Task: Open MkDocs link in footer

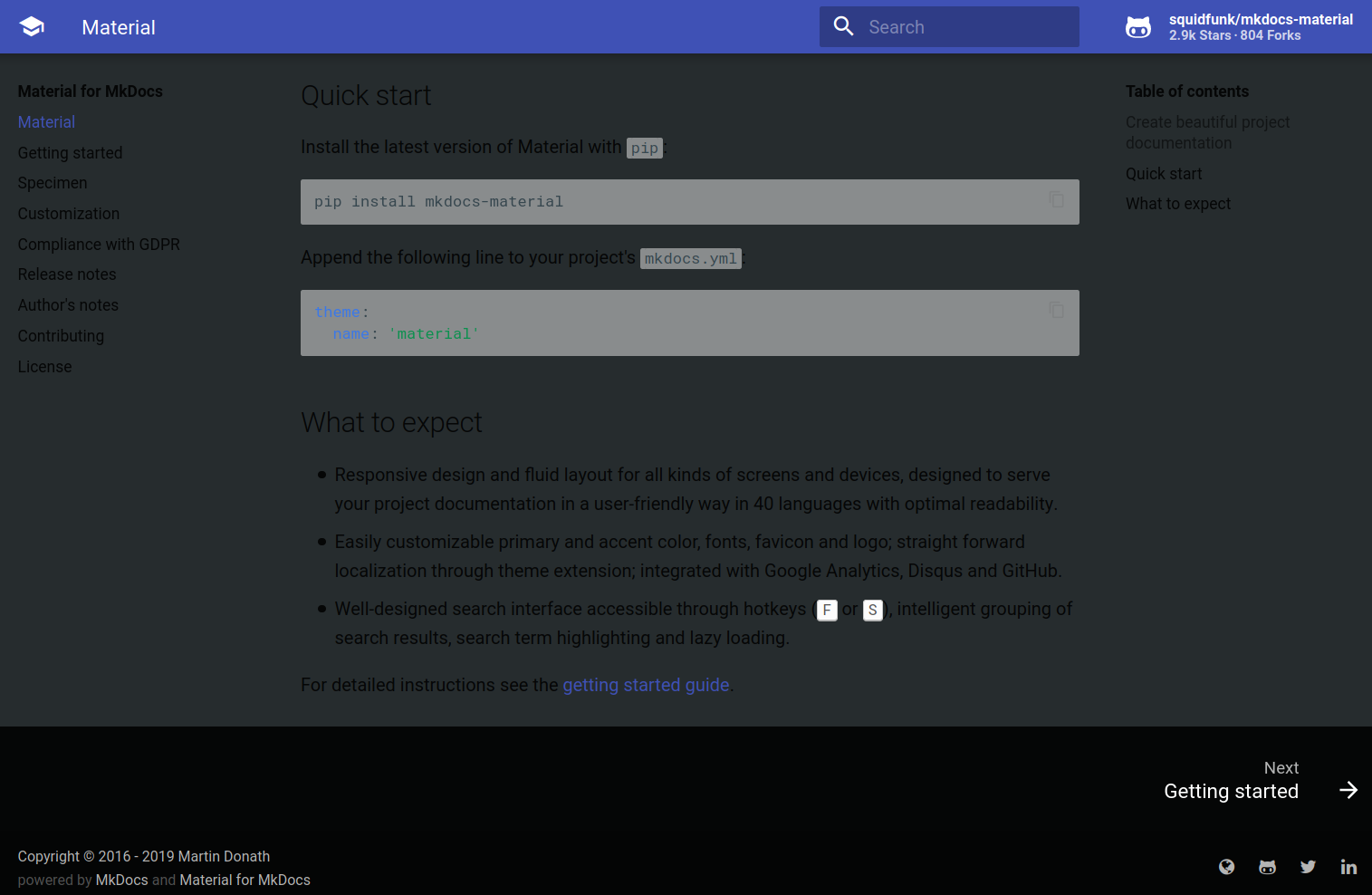Action: pyautogui.click(x=121, y=880)
